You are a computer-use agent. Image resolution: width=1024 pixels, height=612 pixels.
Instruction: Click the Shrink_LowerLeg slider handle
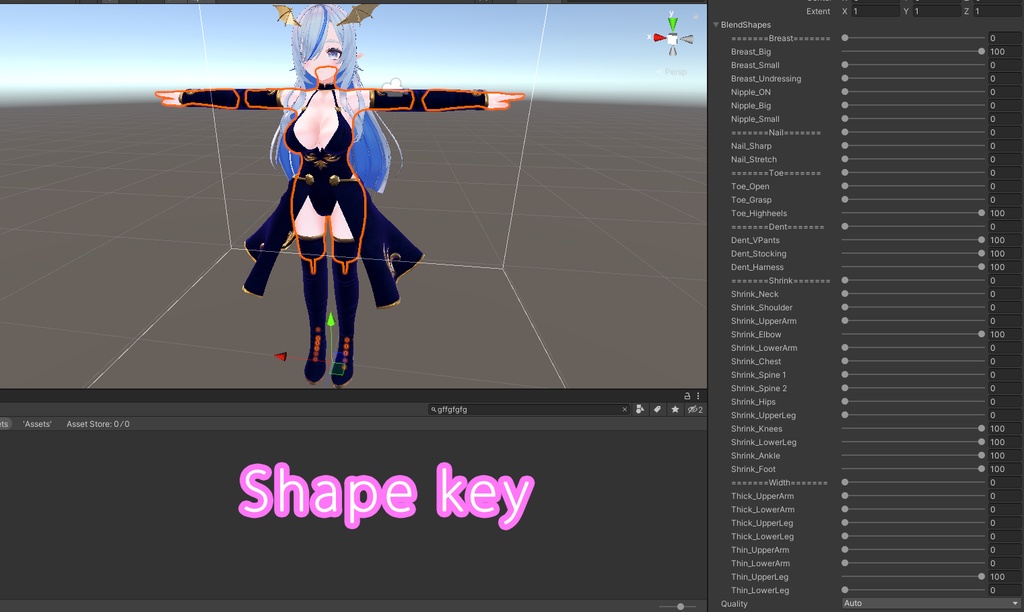point(981,442)
